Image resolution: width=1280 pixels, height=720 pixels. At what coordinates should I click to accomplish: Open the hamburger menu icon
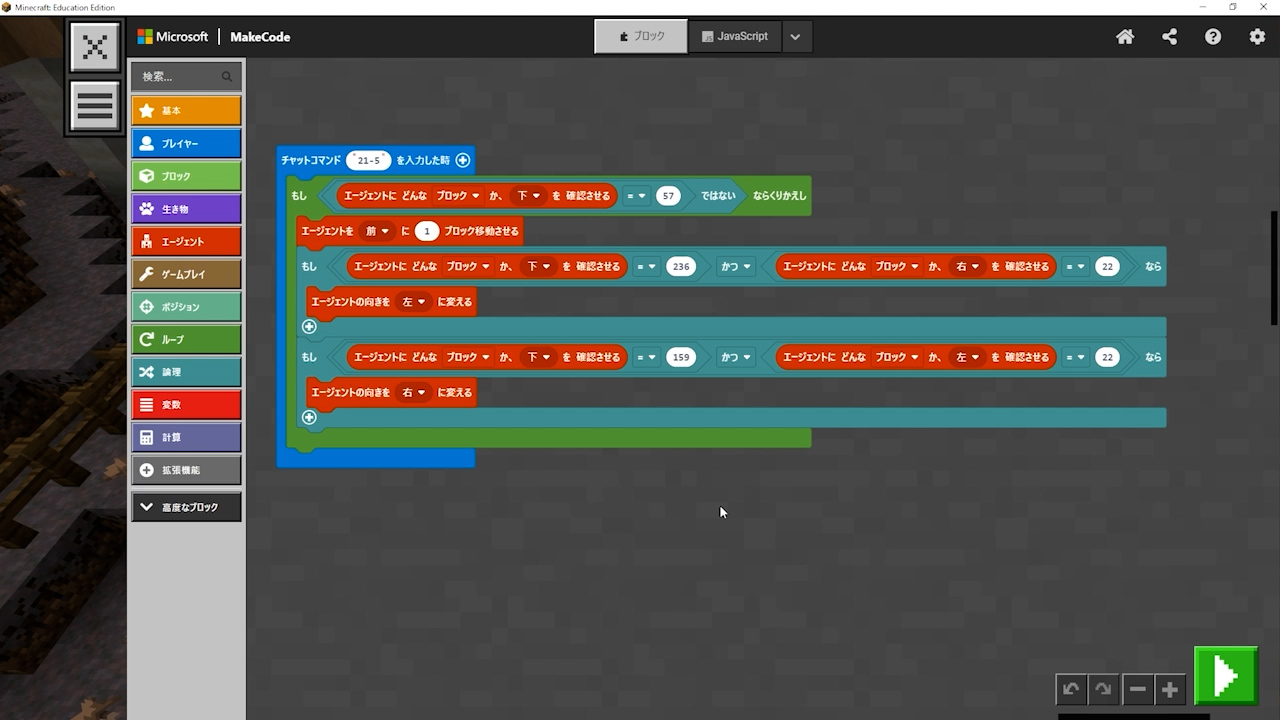point(95,106)
